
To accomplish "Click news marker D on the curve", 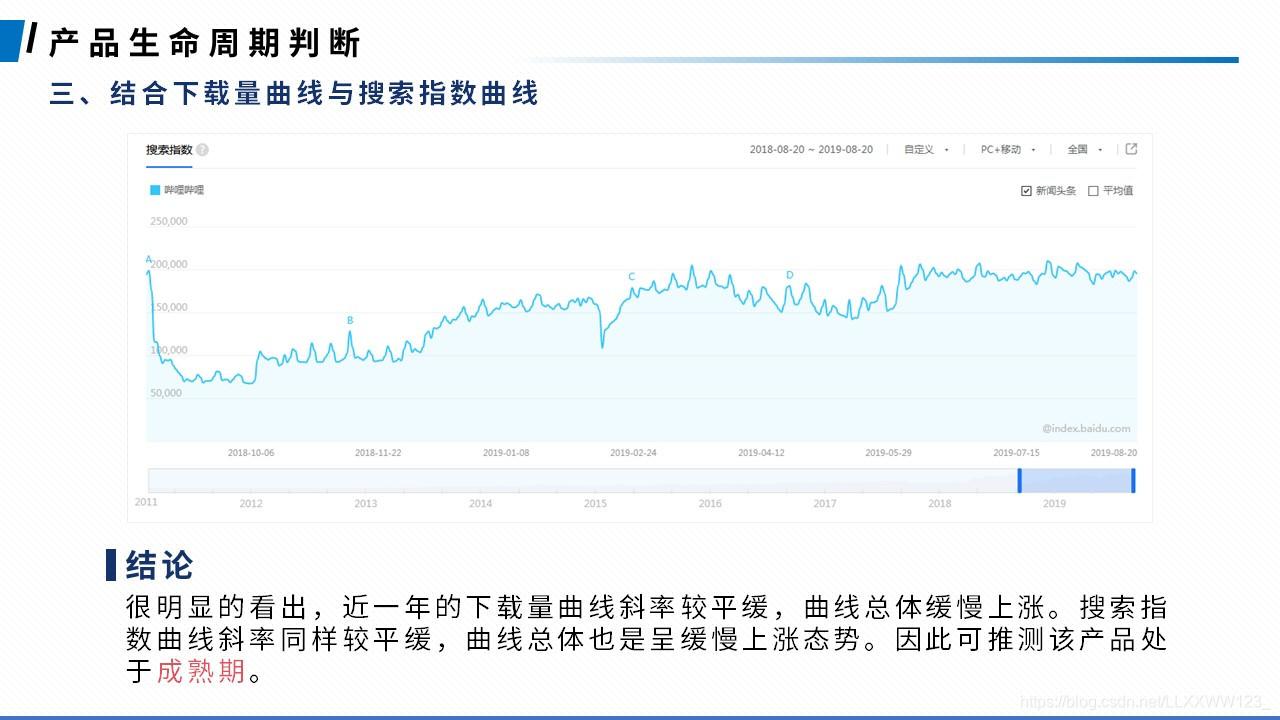I will point(789,275).
